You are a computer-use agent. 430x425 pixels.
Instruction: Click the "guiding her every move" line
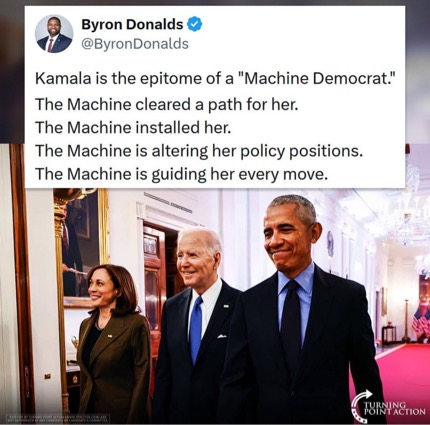181,174
